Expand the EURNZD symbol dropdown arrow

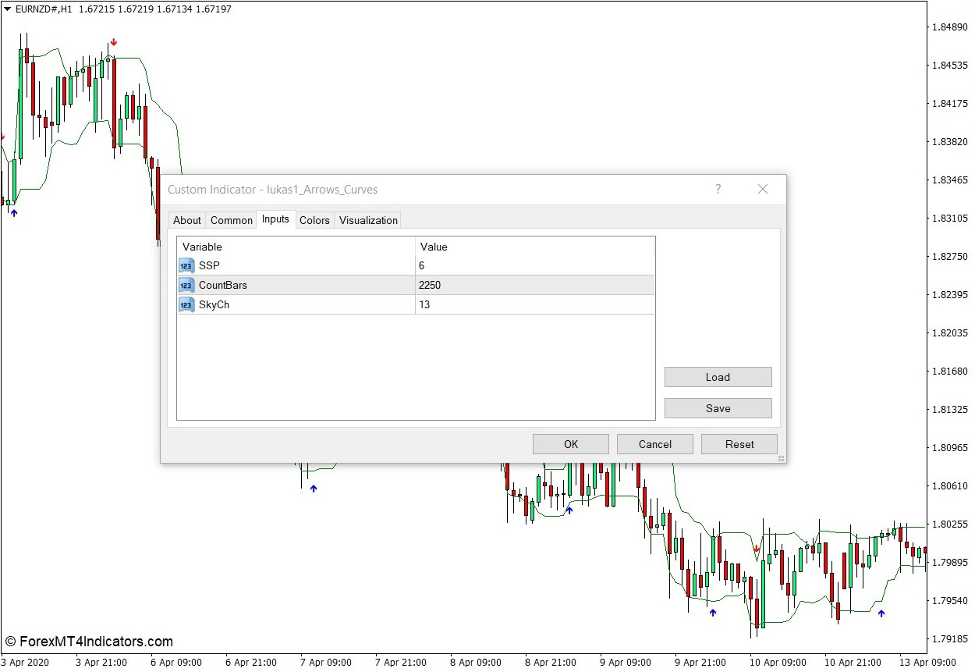pos(8,9)
